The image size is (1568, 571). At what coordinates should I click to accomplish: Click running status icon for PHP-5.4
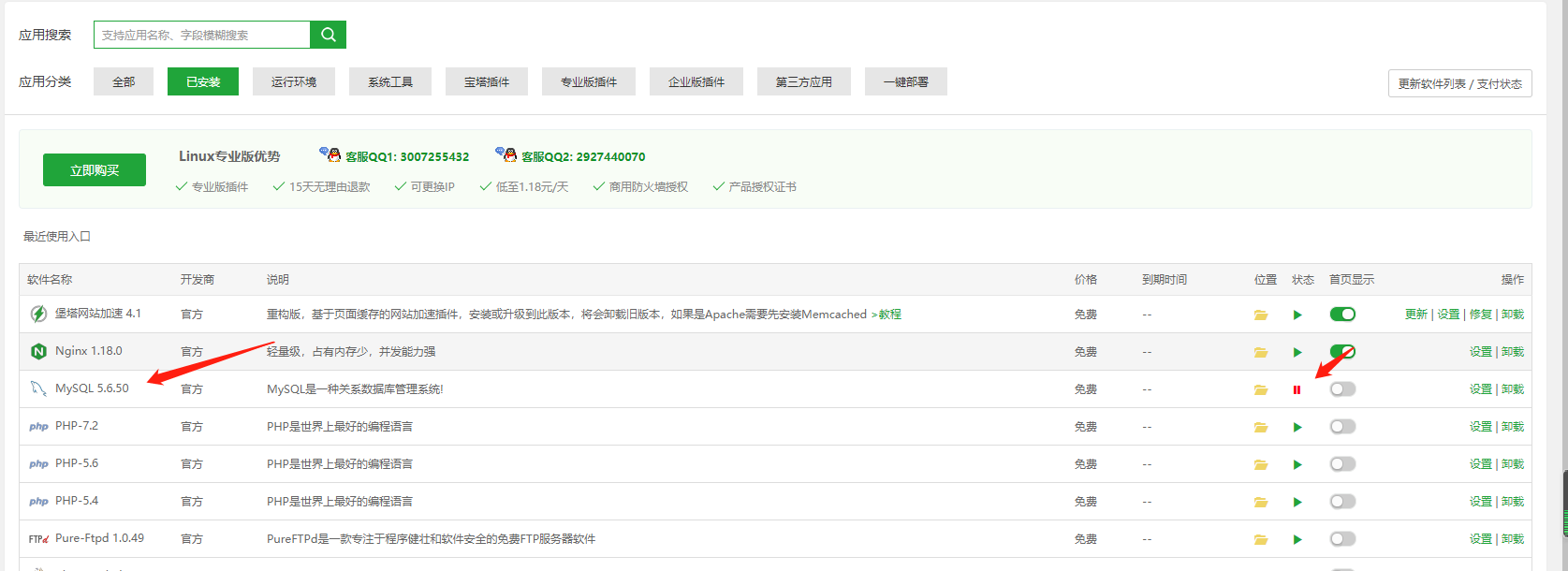tap(1297, 502)
